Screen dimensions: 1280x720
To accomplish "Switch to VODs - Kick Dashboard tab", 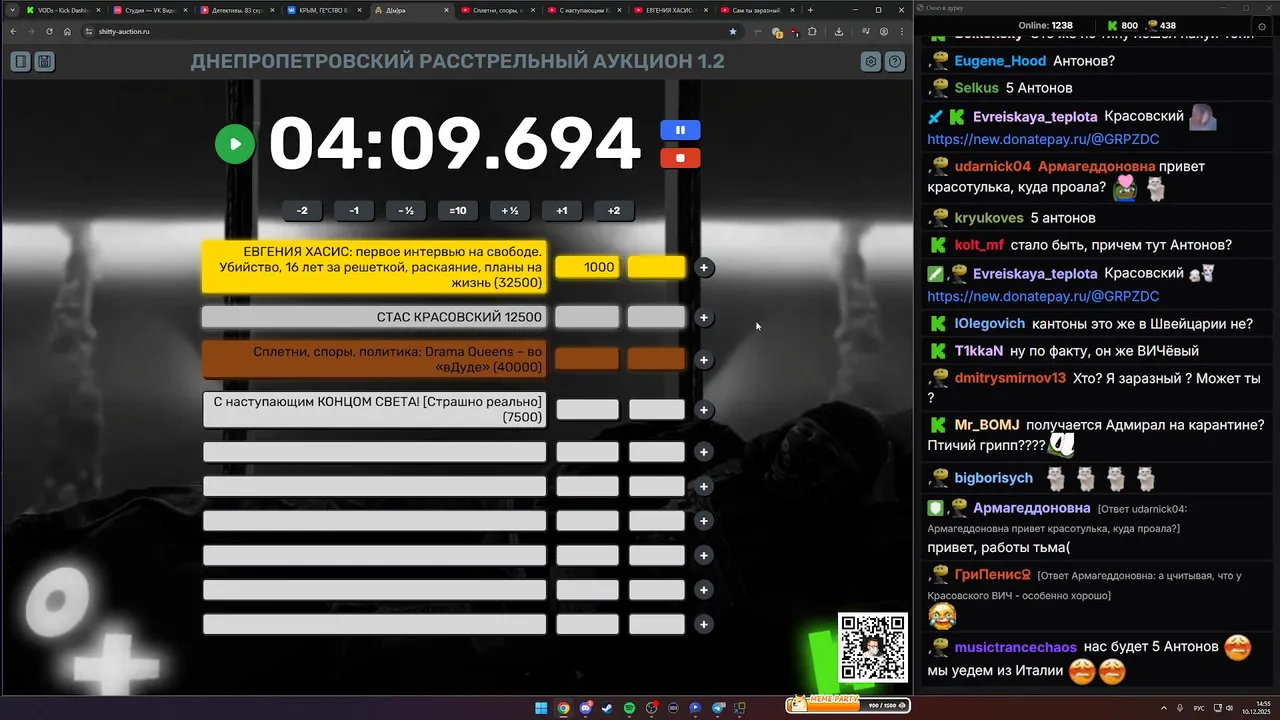I will click(63, 10).
